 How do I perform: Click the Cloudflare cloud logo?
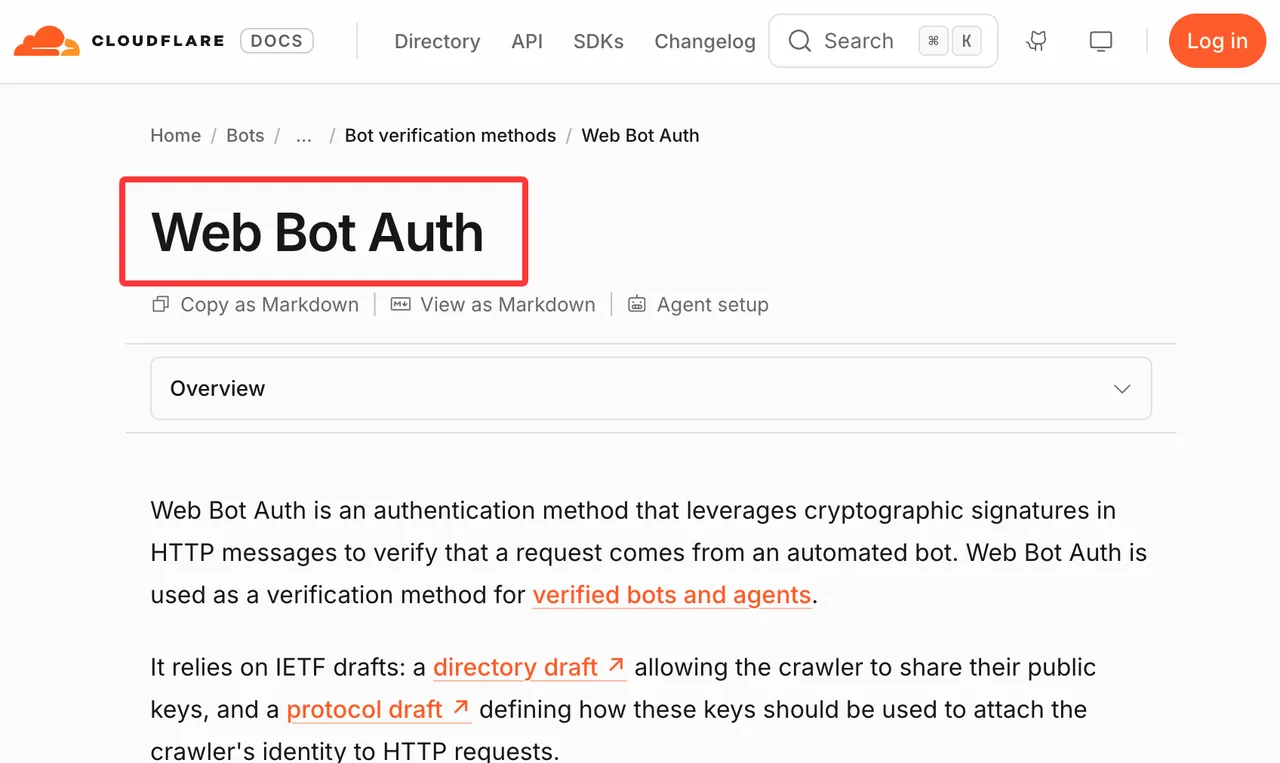pos(46,41)
